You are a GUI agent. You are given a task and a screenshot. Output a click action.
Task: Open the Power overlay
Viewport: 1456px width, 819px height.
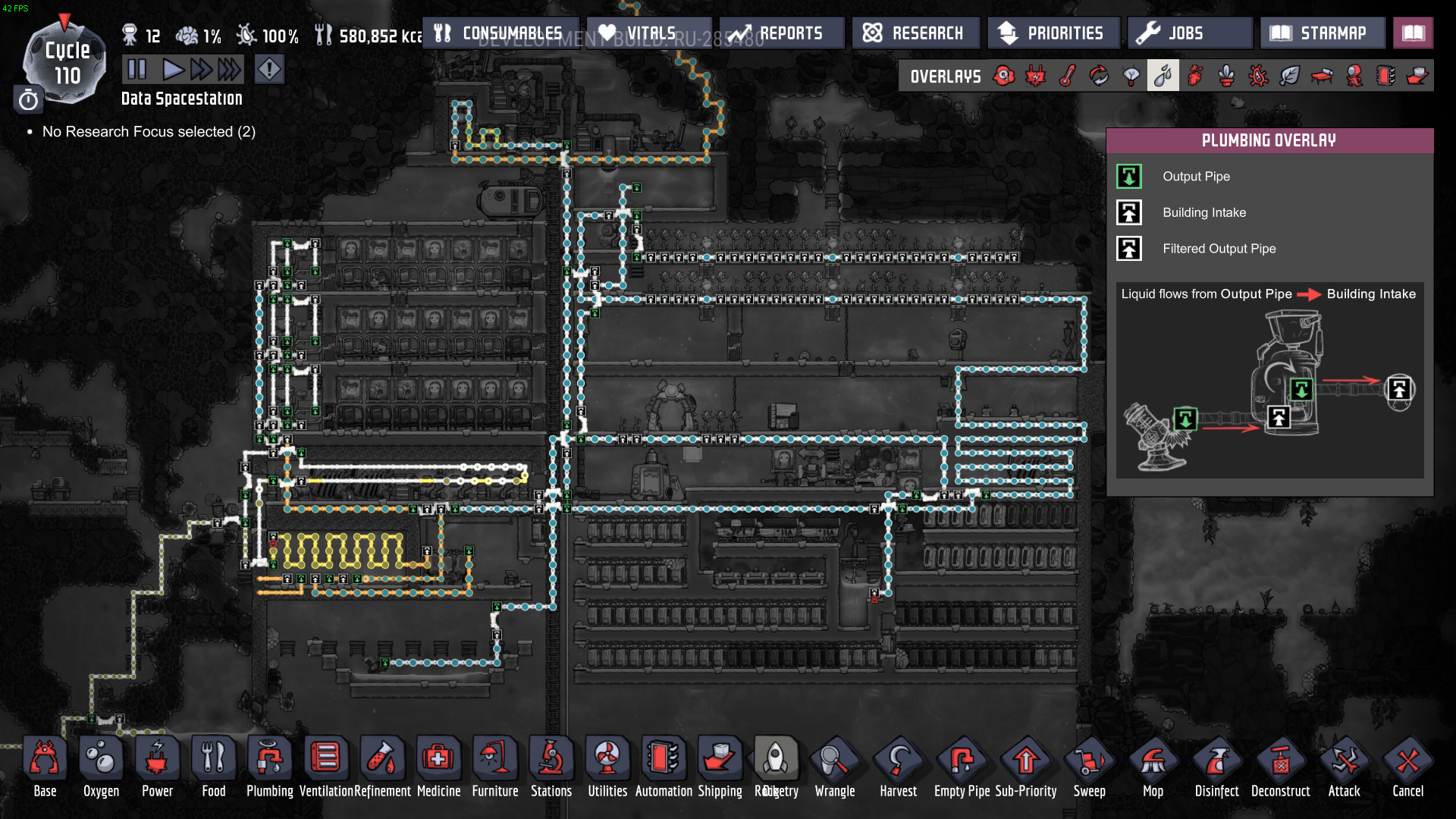tap(1036, 76)
